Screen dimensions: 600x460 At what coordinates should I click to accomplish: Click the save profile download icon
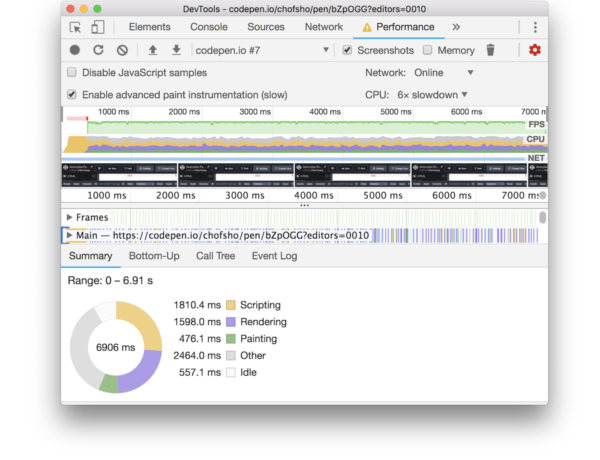[x=176, y=50]
